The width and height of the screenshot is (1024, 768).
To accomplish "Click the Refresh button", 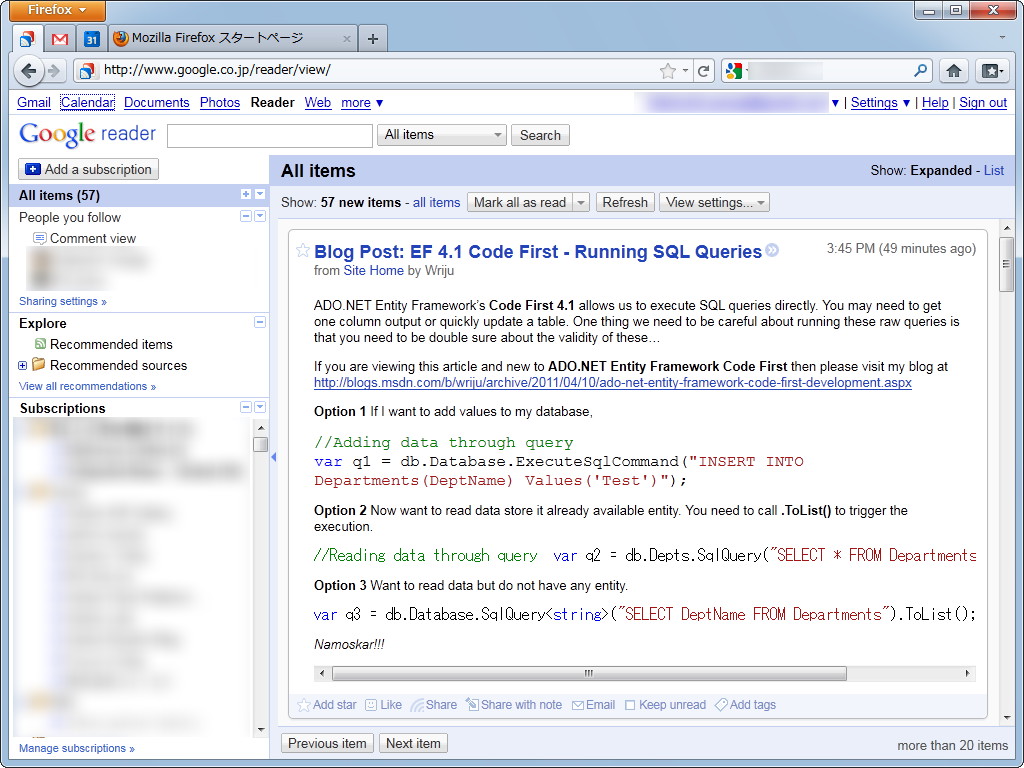I will pyautogui.click(x=624, y=202).
